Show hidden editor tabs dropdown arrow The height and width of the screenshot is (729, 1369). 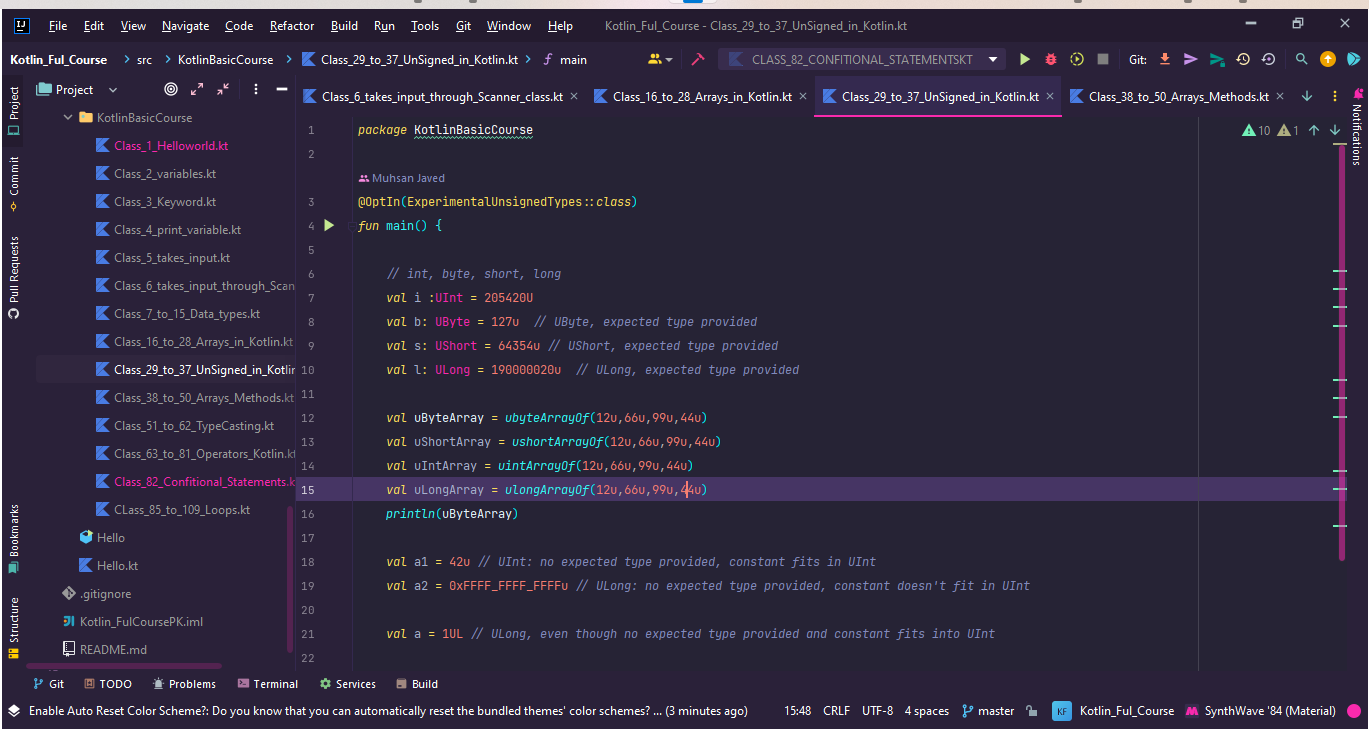1307,97
